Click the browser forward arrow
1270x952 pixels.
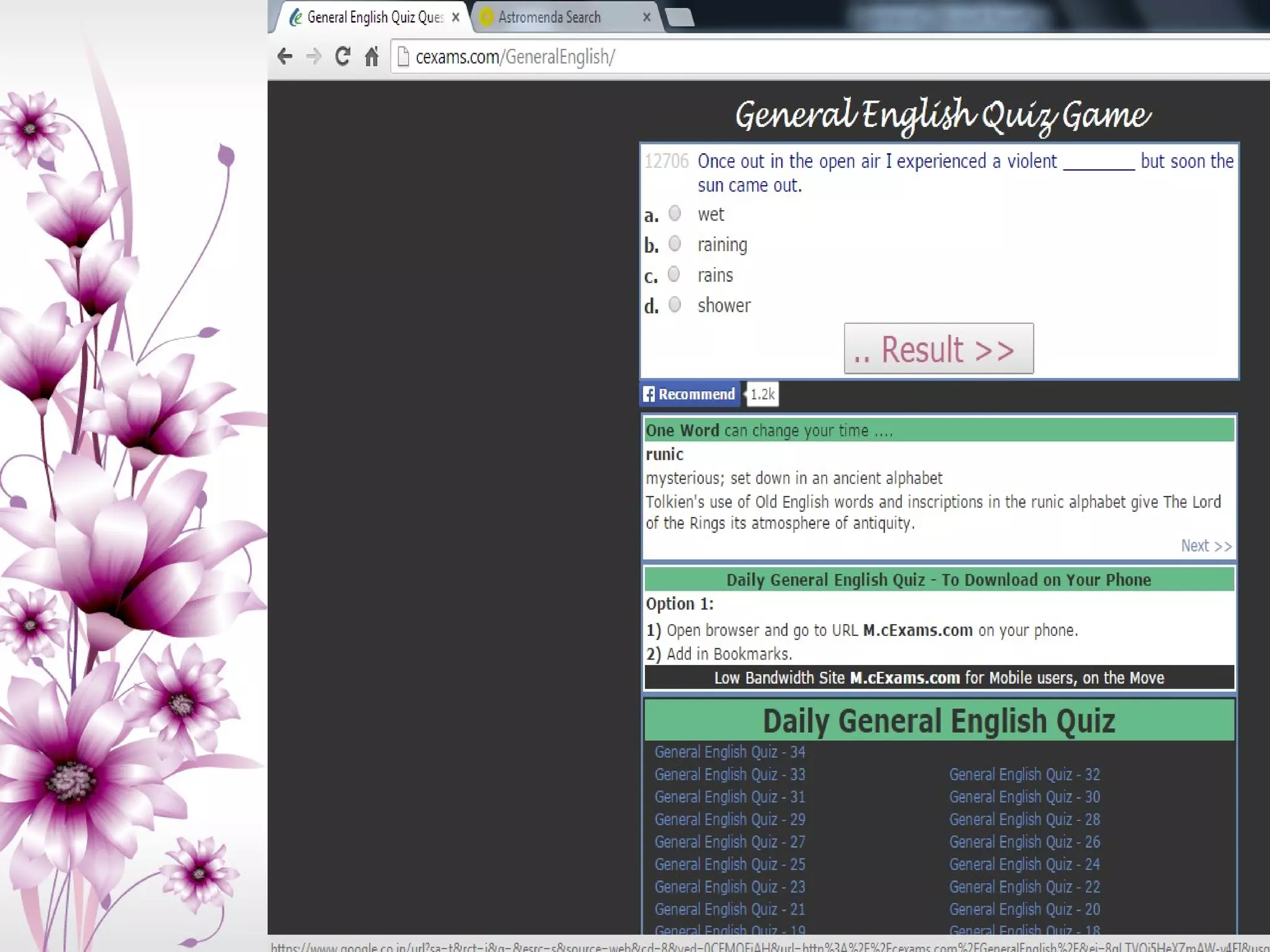pos(314,56)
